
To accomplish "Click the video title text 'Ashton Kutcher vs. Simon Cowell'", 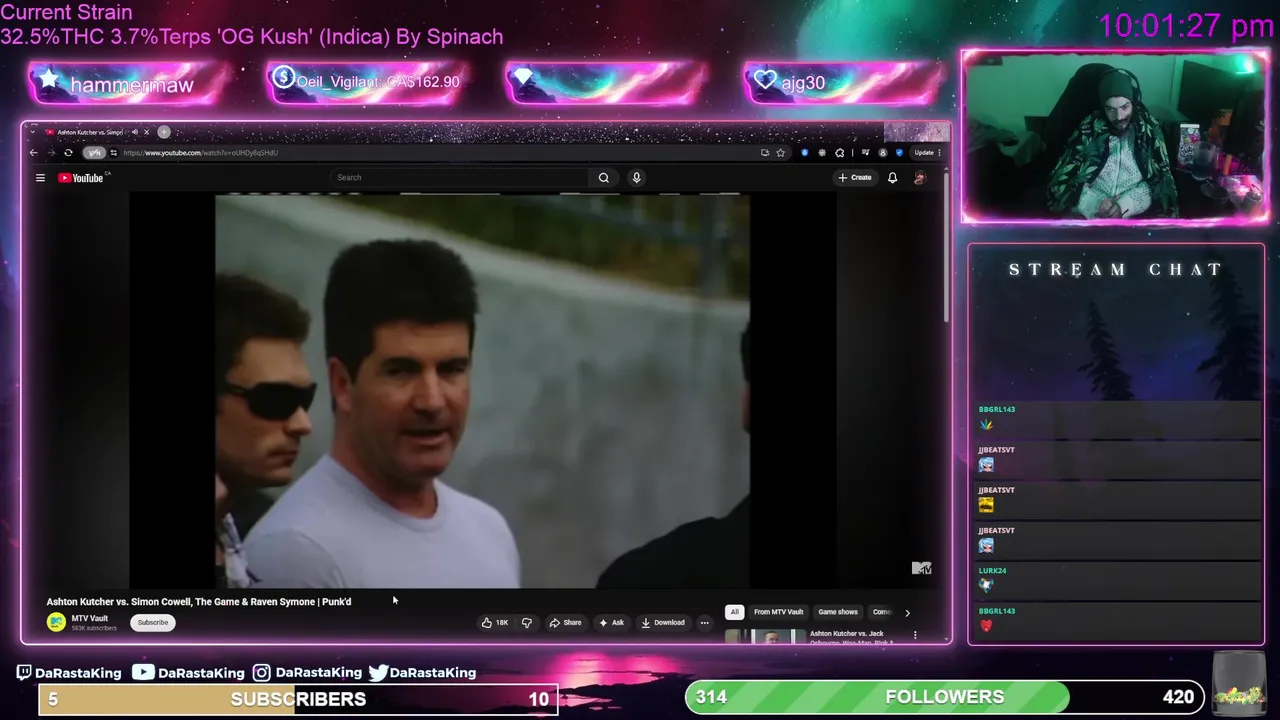I will 119,602.
